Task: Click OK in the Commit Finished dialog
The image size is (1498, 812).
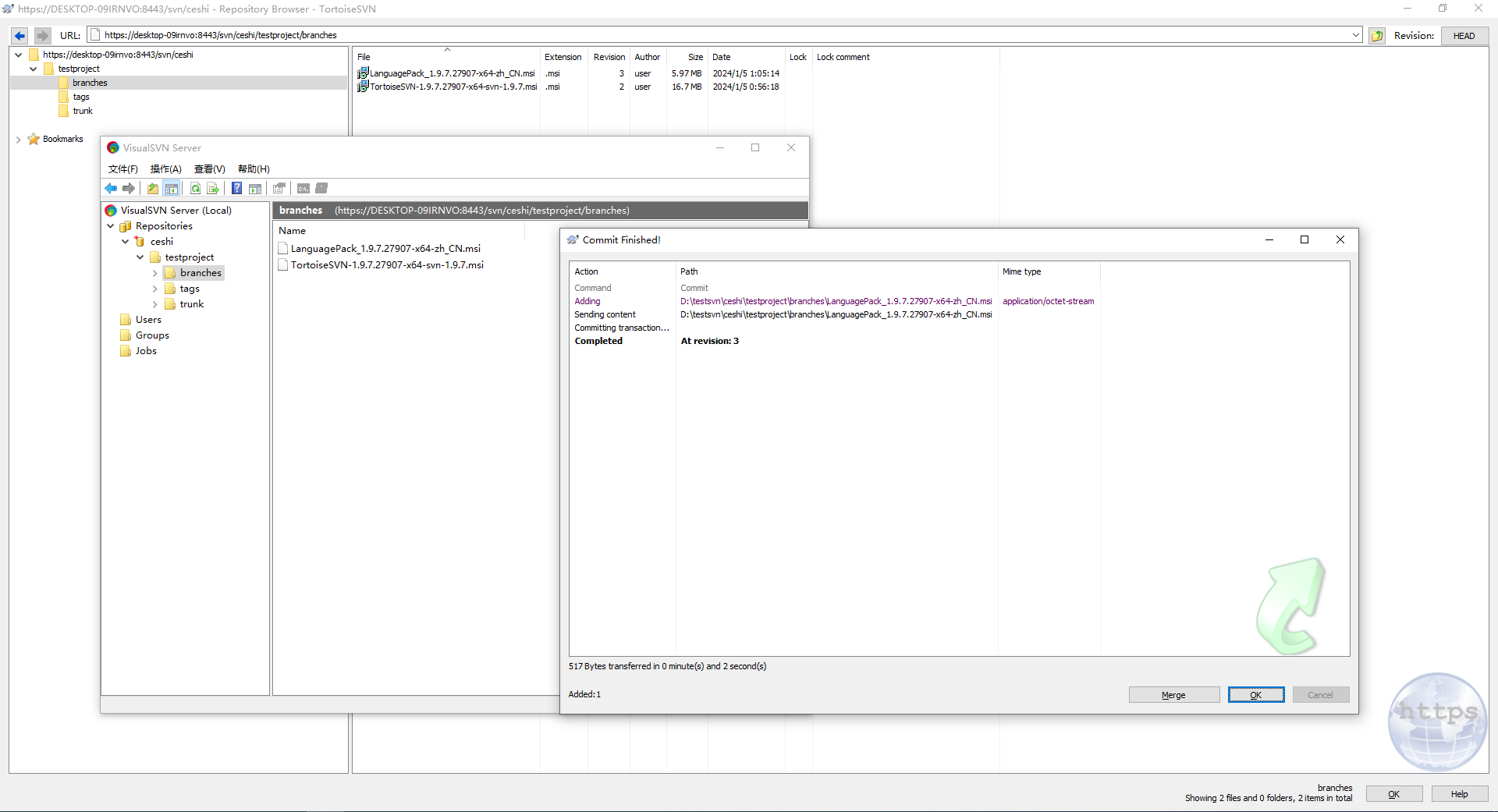Action: (x=1256, y=695)
